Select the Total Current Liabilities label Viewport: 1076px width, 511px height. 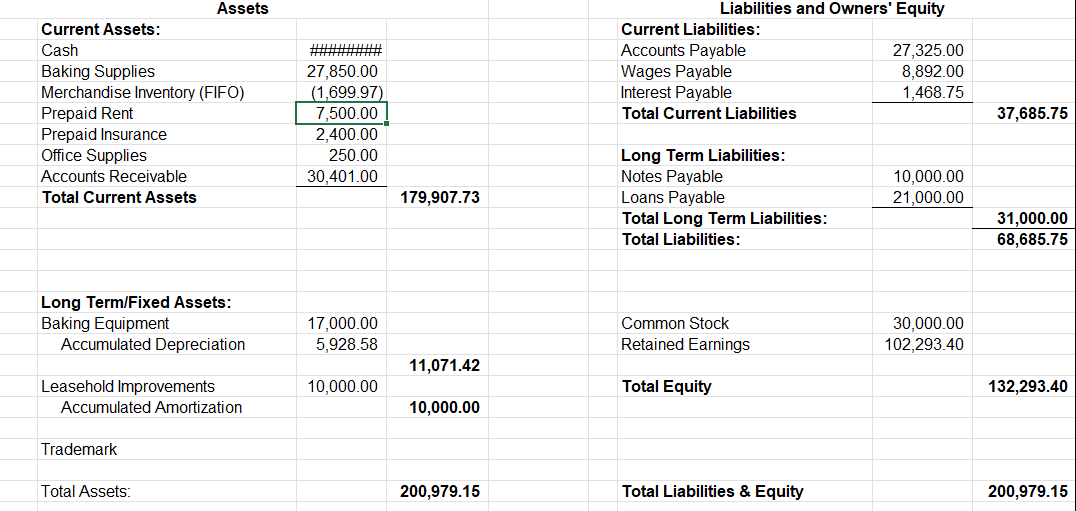pos(708,113)
